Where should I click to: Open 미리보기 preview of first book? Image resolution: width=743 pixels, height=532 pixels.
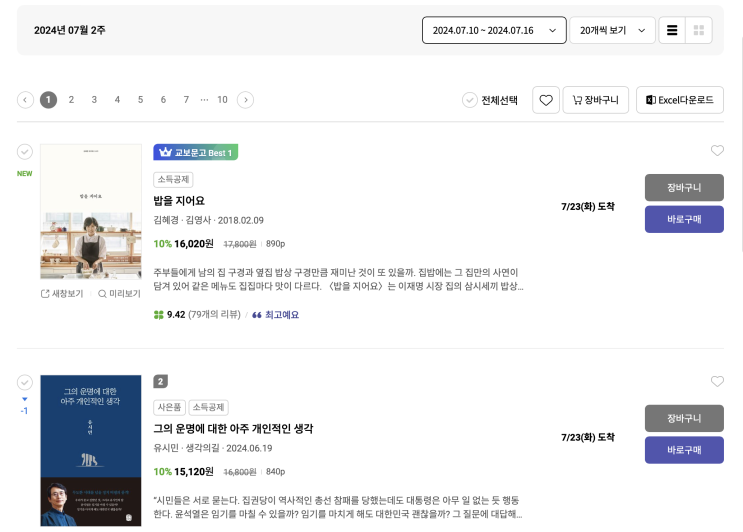[119, 294]
